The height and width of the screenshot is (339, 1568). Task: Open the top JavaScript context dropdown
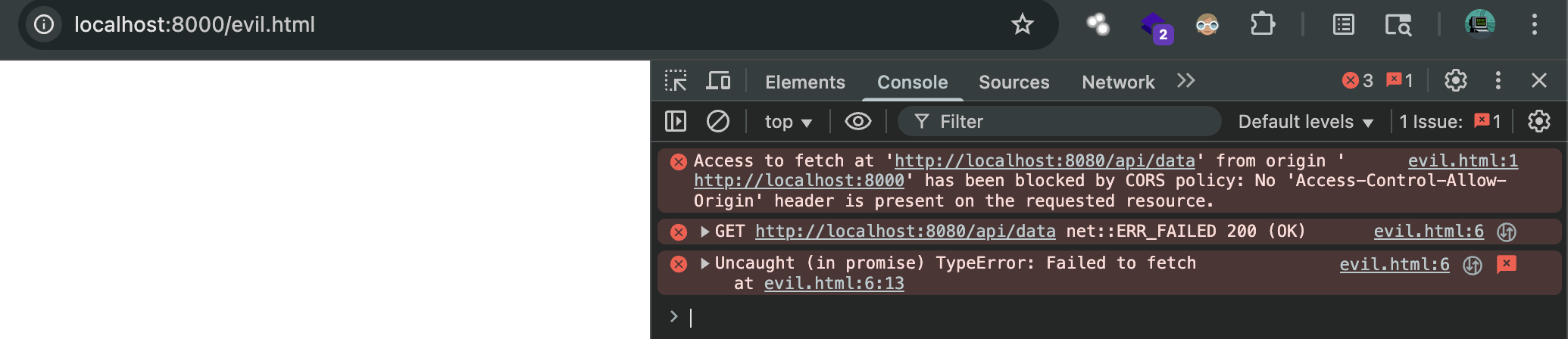click(788, 122)
